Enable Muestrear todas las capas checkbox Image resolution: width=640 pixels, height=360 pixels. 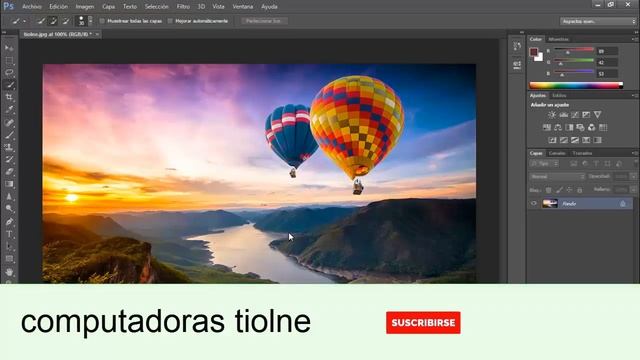point(102,21)
